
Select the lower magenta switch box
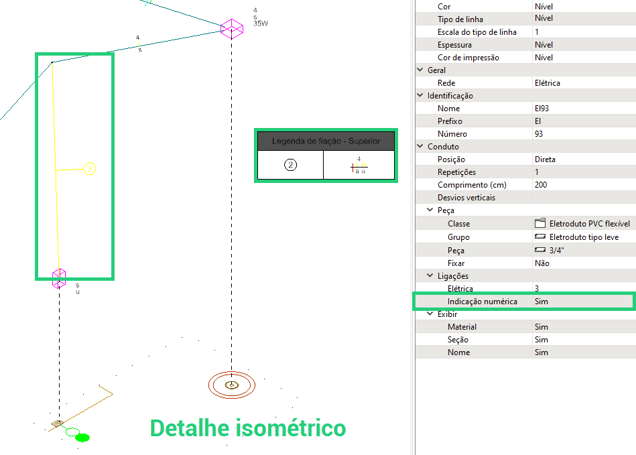(59, 278)
